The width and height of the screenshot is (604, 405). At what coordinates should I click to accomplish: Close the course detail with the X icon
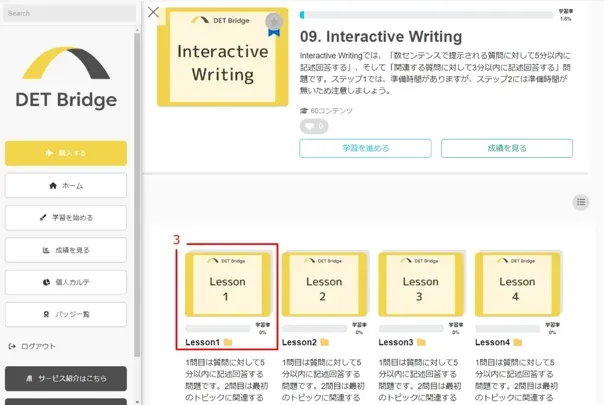153,12
